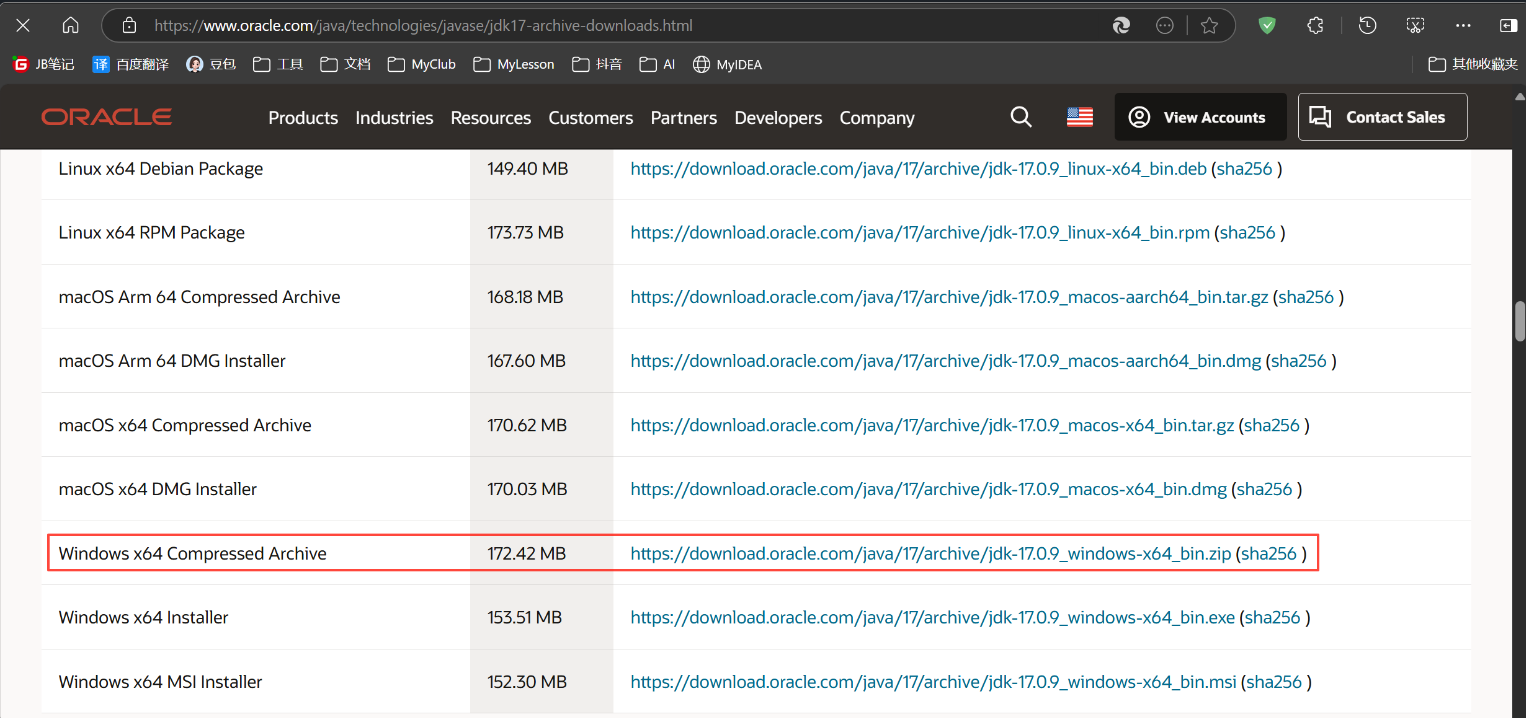
Task: Change country using the US flag icon
Action: [1080, 117]
